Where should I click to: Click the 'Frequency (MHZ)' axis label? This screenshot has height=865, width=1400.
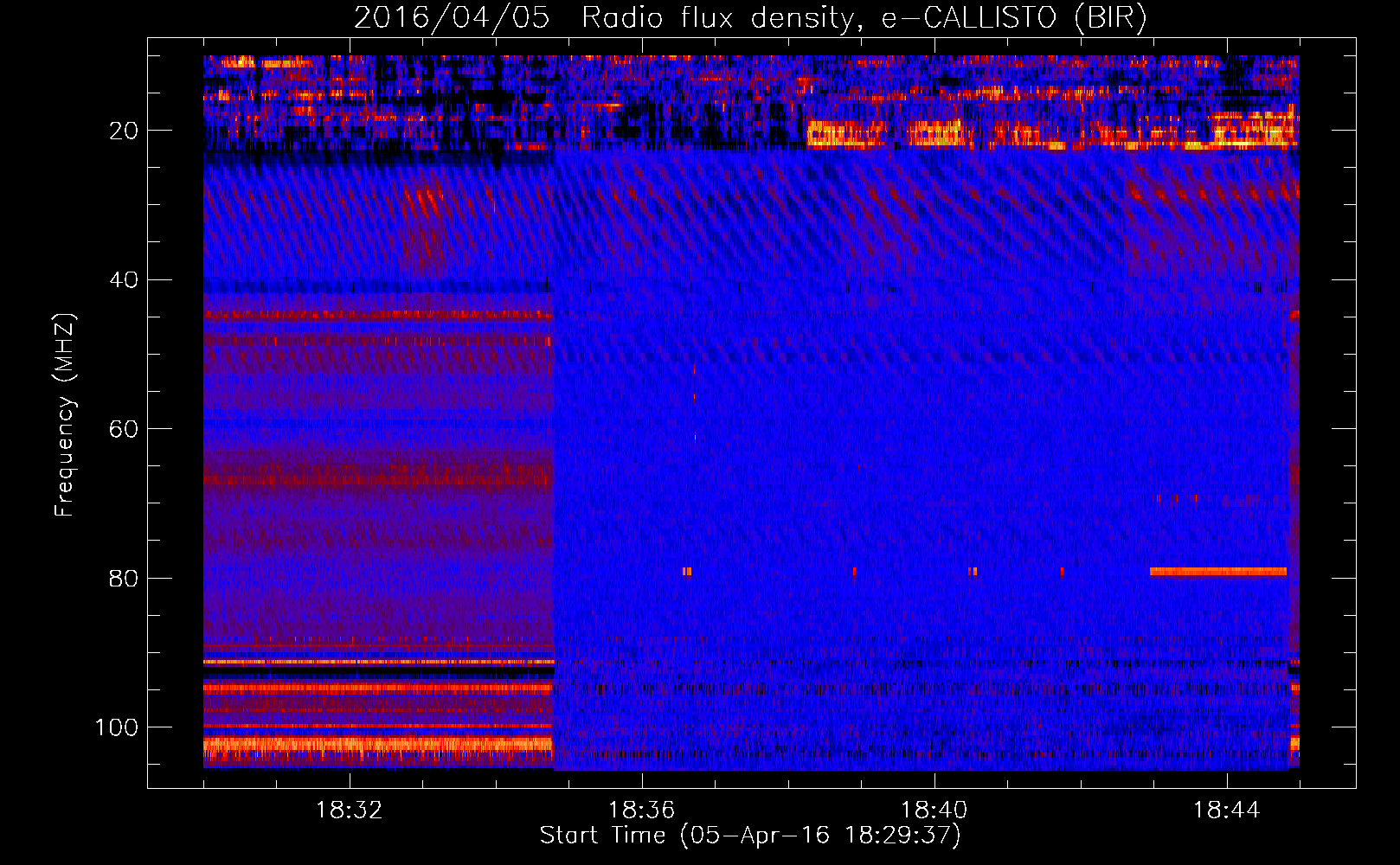[x=65, y=415]
